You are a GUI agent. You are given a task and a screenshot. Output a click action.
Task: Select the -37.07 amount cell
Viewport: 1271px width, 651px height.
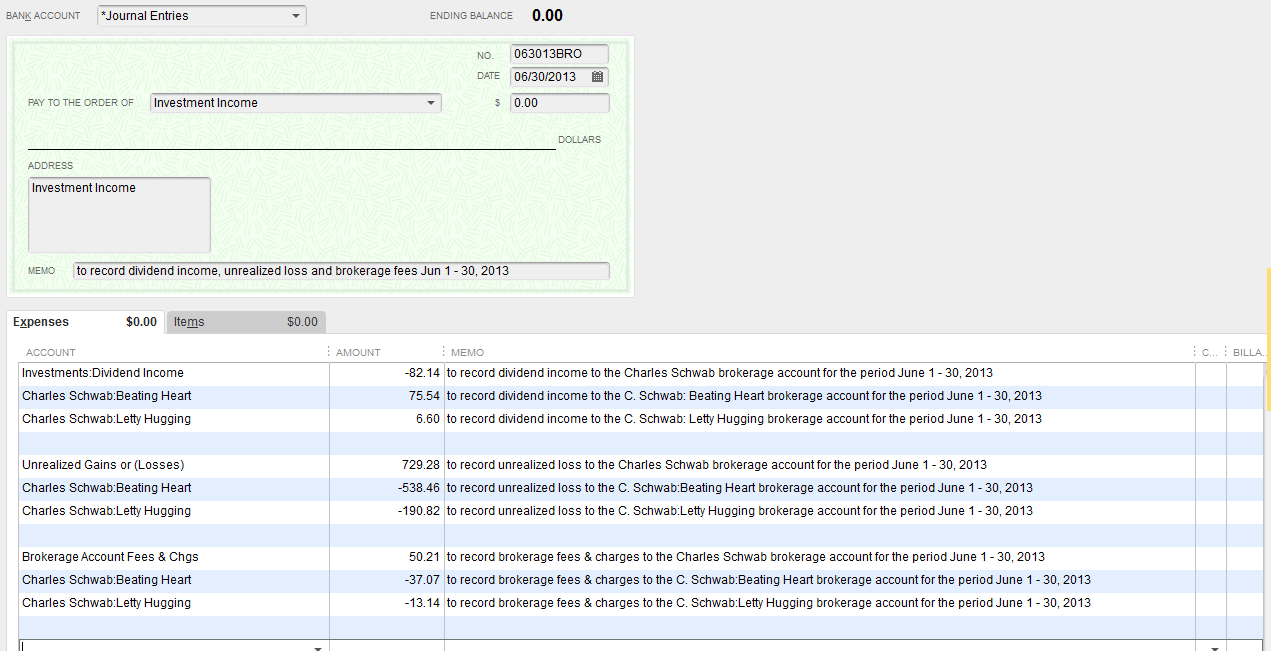387,580
